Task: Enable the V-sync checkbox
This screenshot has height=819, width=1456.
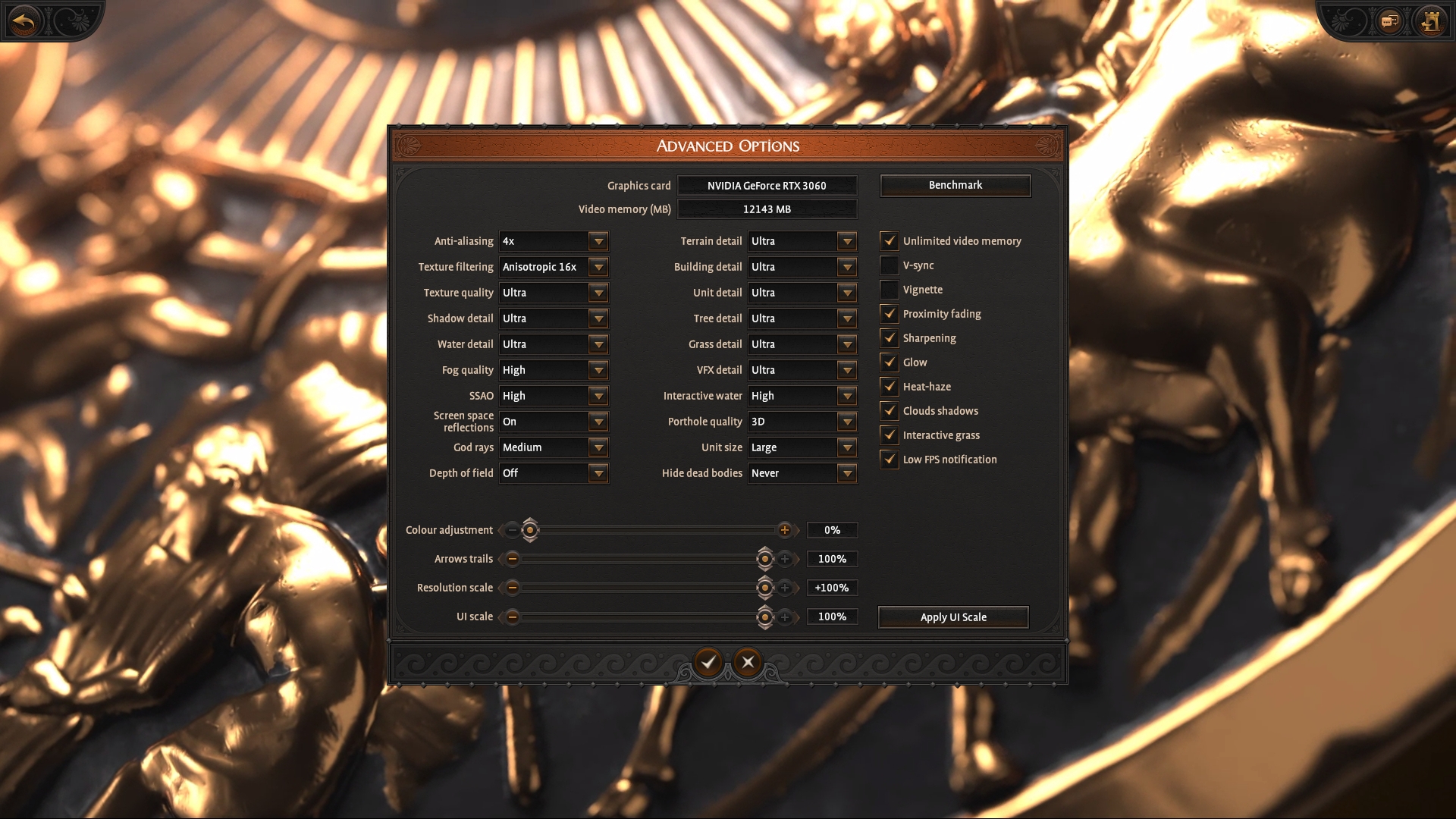Action: tap(890, 265)
